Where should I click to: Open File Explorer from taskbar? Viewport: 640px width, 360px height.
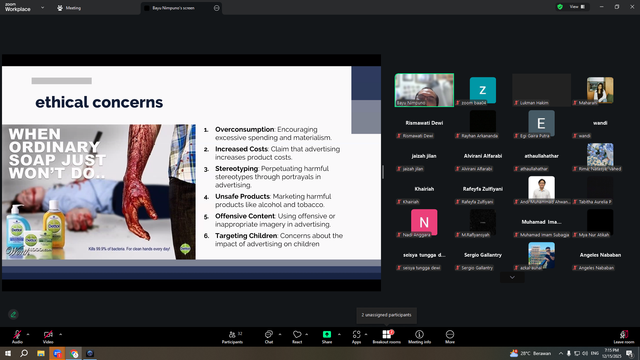tap(41, 353)
